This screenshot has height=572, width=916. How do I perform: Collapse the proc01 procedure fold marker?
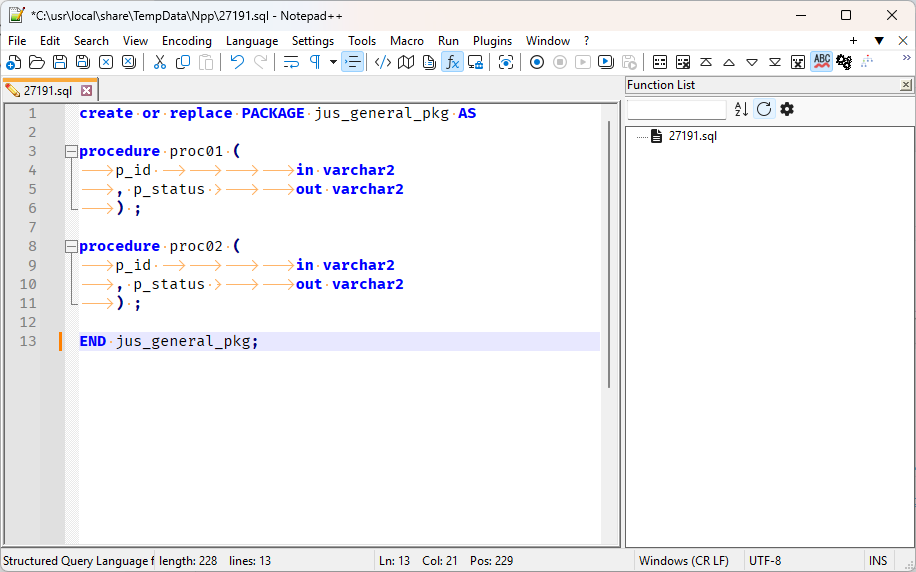[x=70, y=152]
